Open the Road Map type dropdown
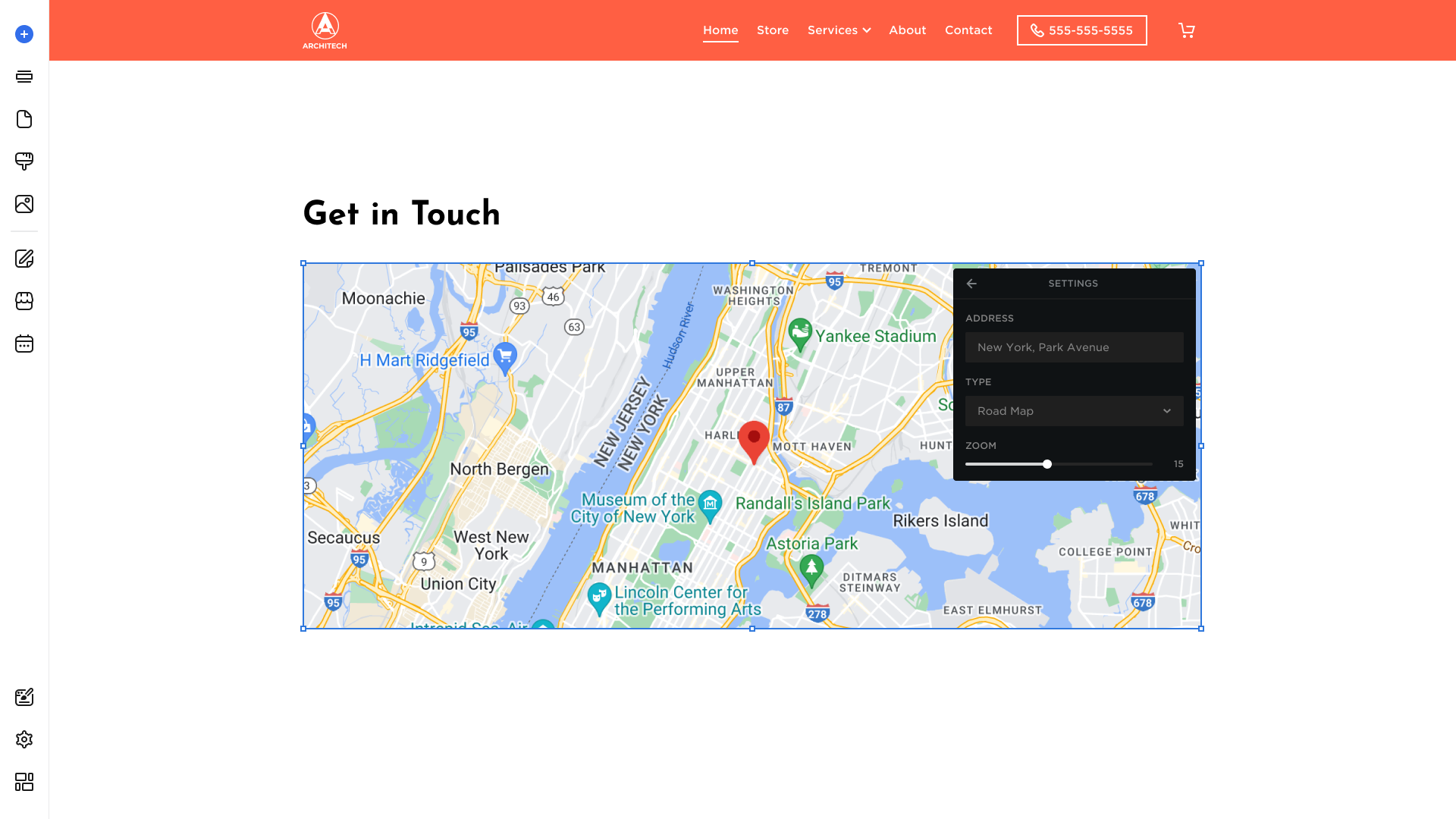Image resolution: width=1456 pixels, height=819 pixels. (x=1074, y=411)
